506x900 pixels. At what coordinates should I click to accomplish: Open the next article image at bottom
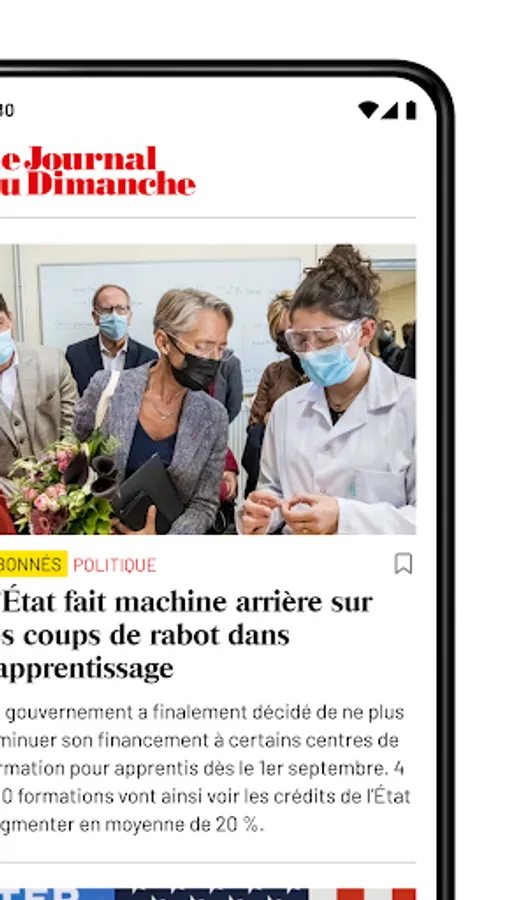[x=208, y=894]
